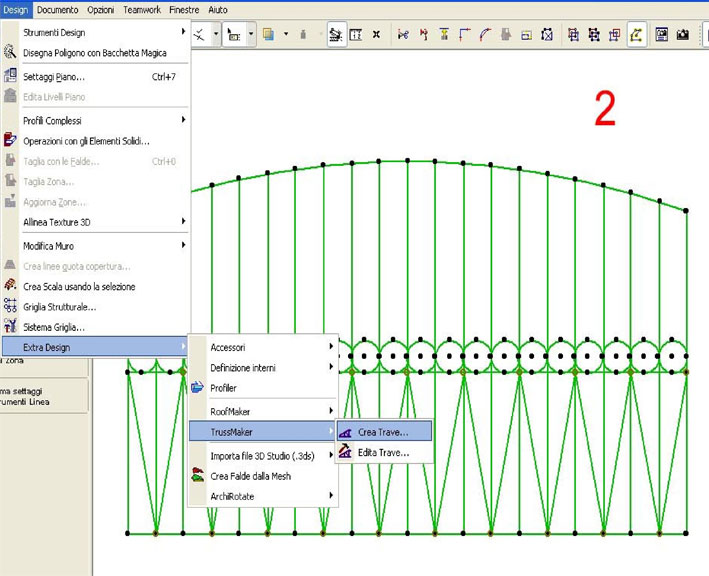Click the Griglia Strutturale grid icon

10,307
